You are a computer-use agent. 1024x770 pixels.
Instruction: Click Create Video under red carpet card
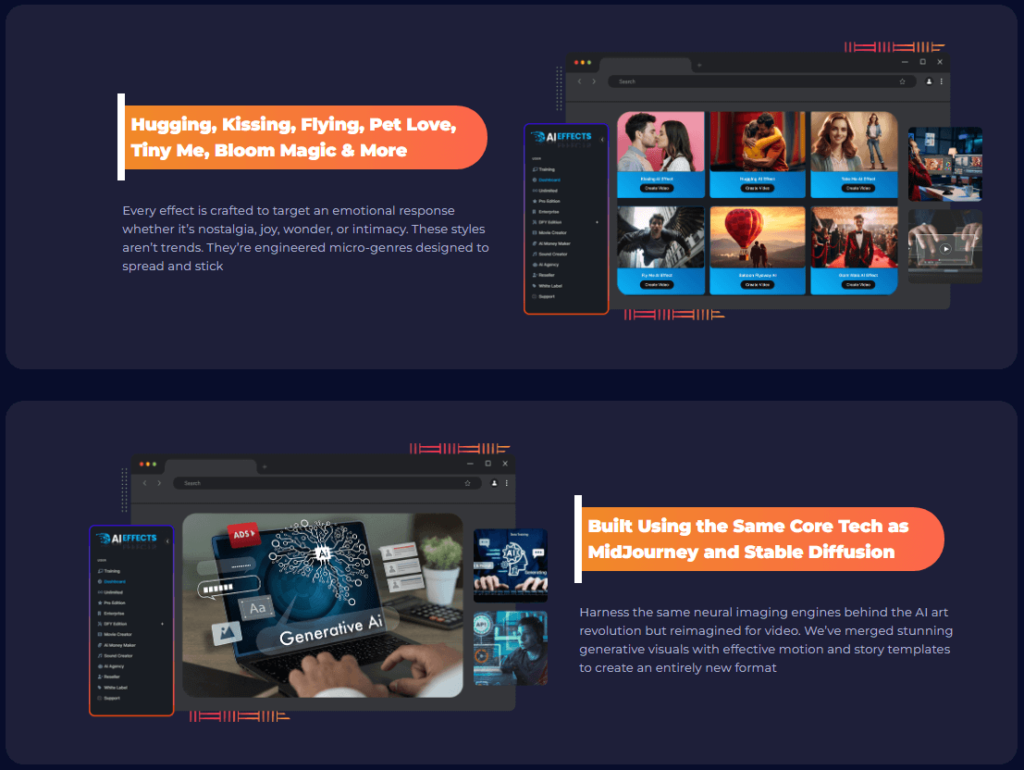pyautogui.click(x=857, y=285)
